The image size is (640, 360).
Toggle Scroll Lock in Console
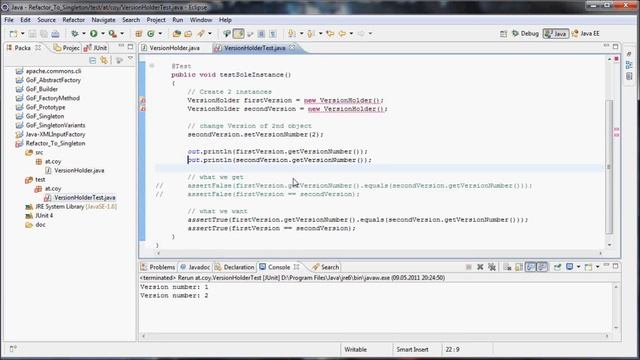click(519, 267)
